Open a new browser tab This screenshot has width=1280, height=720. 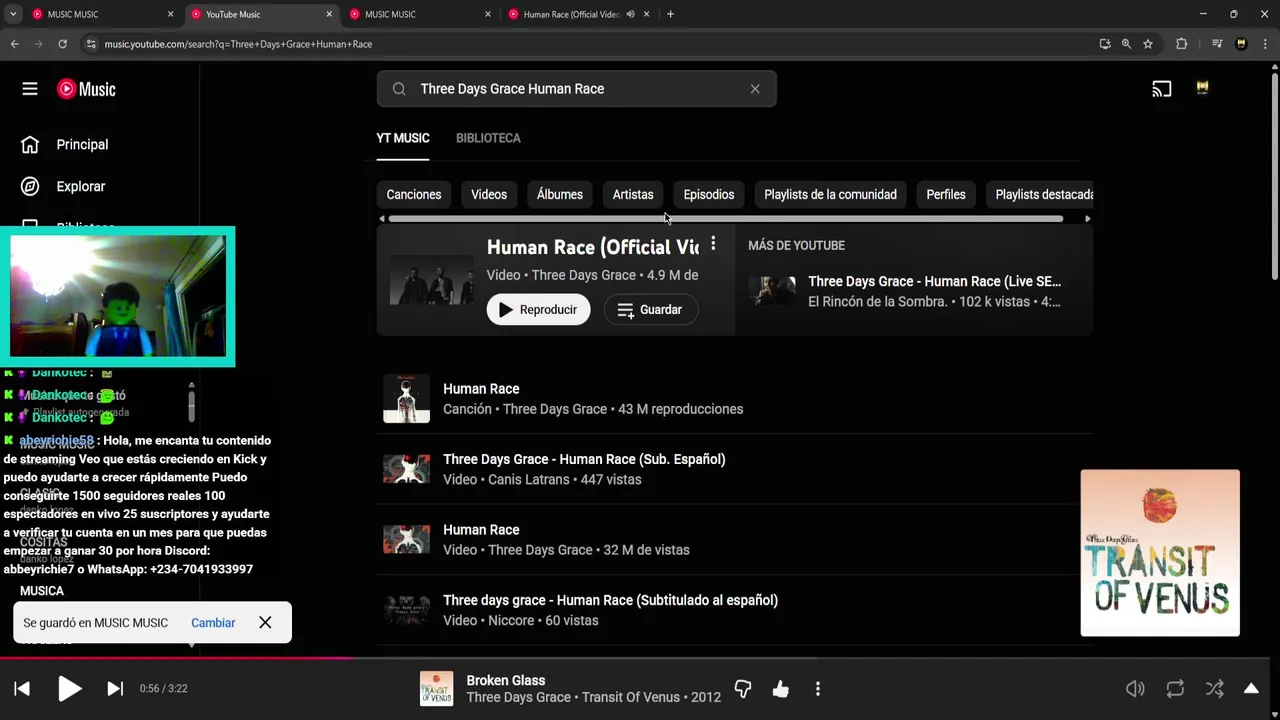[x=670, y=14]
